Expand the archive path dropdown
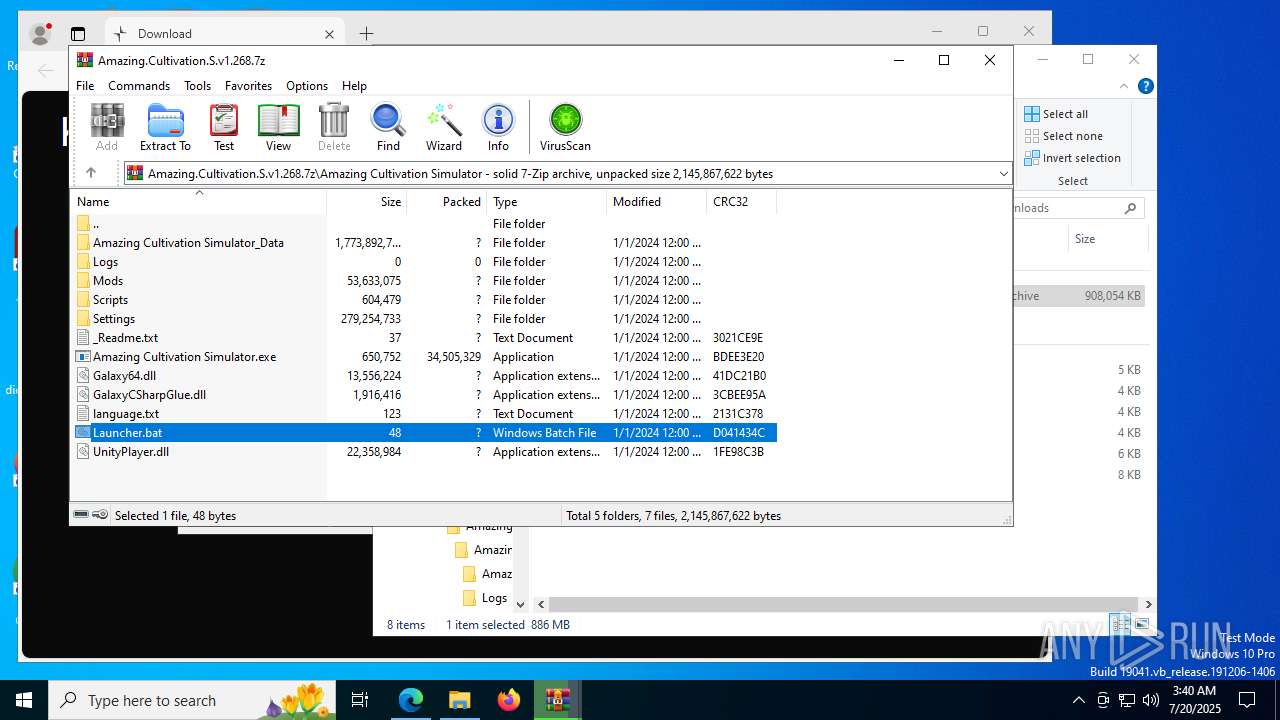The height and width of the screenshot is (720, 1280). (1003, 174)
